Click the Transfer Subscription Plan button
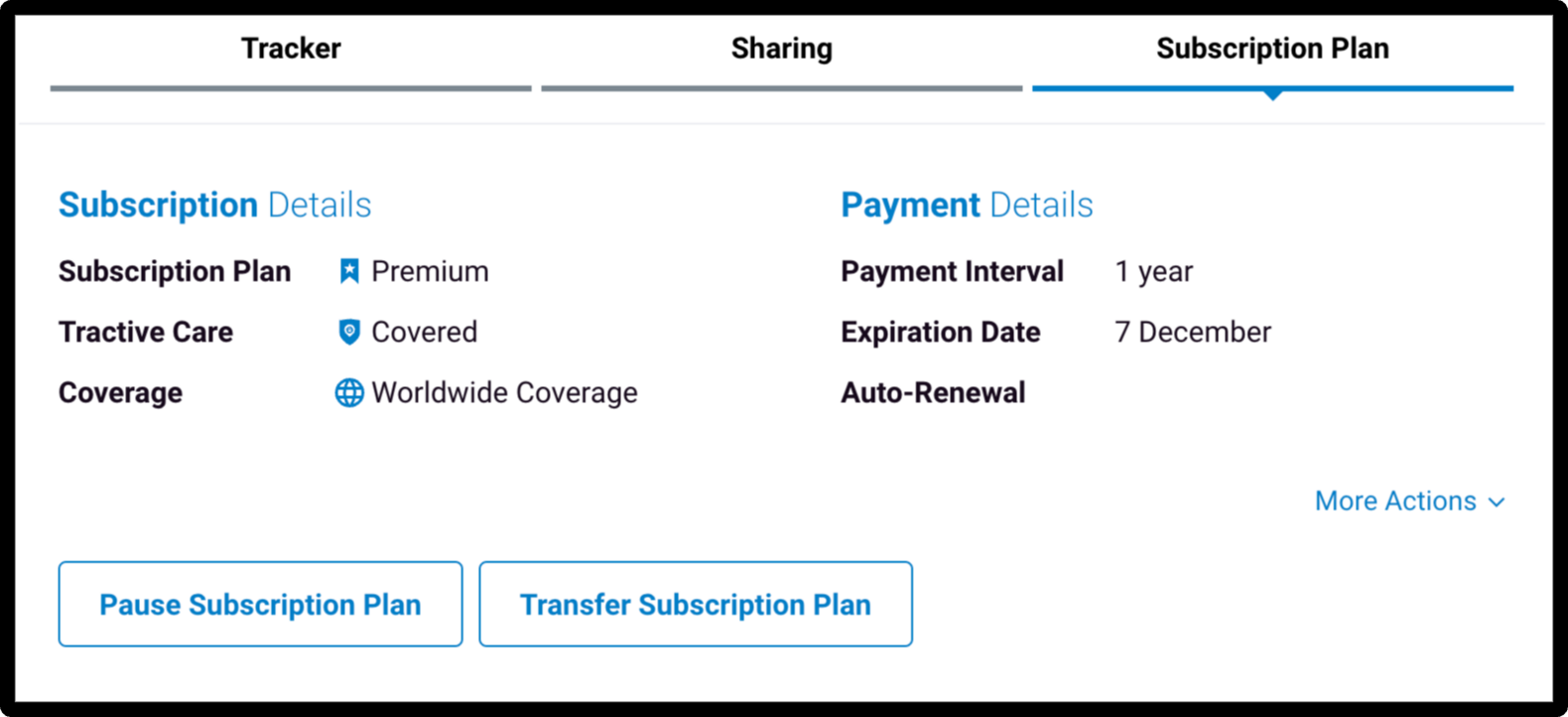The width and height of the screenshot is (1568, 717). click(696, 604)
